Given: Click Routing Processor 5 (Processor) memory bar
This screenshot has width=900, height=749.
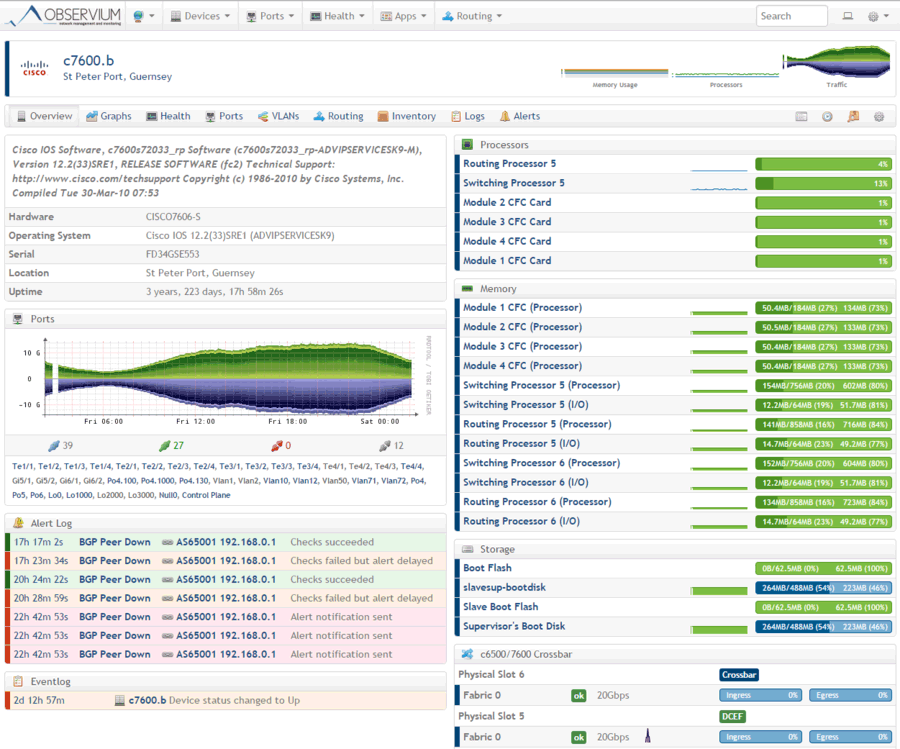Looking at the screenshot, I should coord(823,425).
